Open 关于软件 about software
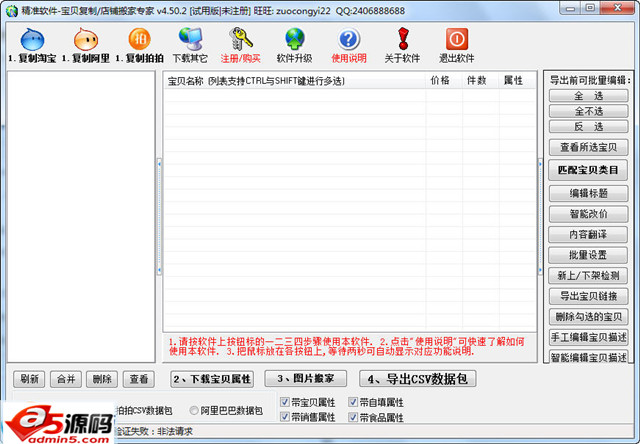This screenshot has width=640, height=444. click(x=402, y=45)
